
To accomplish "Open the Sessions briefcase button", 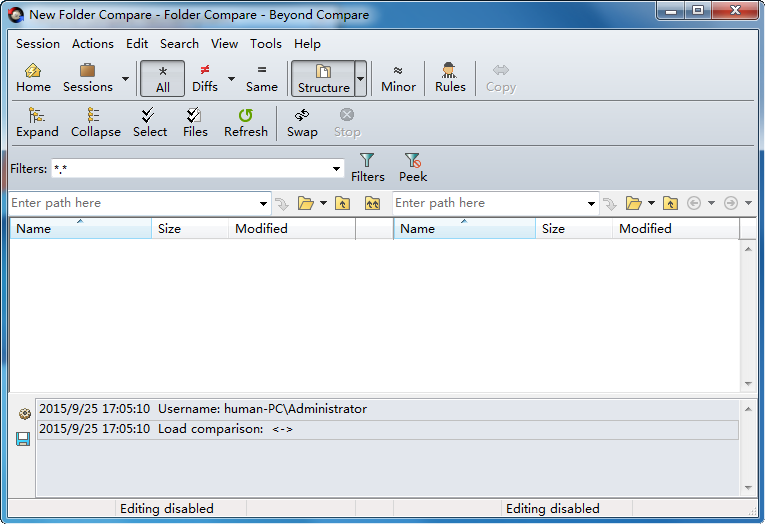I will [x=88, y=78].
